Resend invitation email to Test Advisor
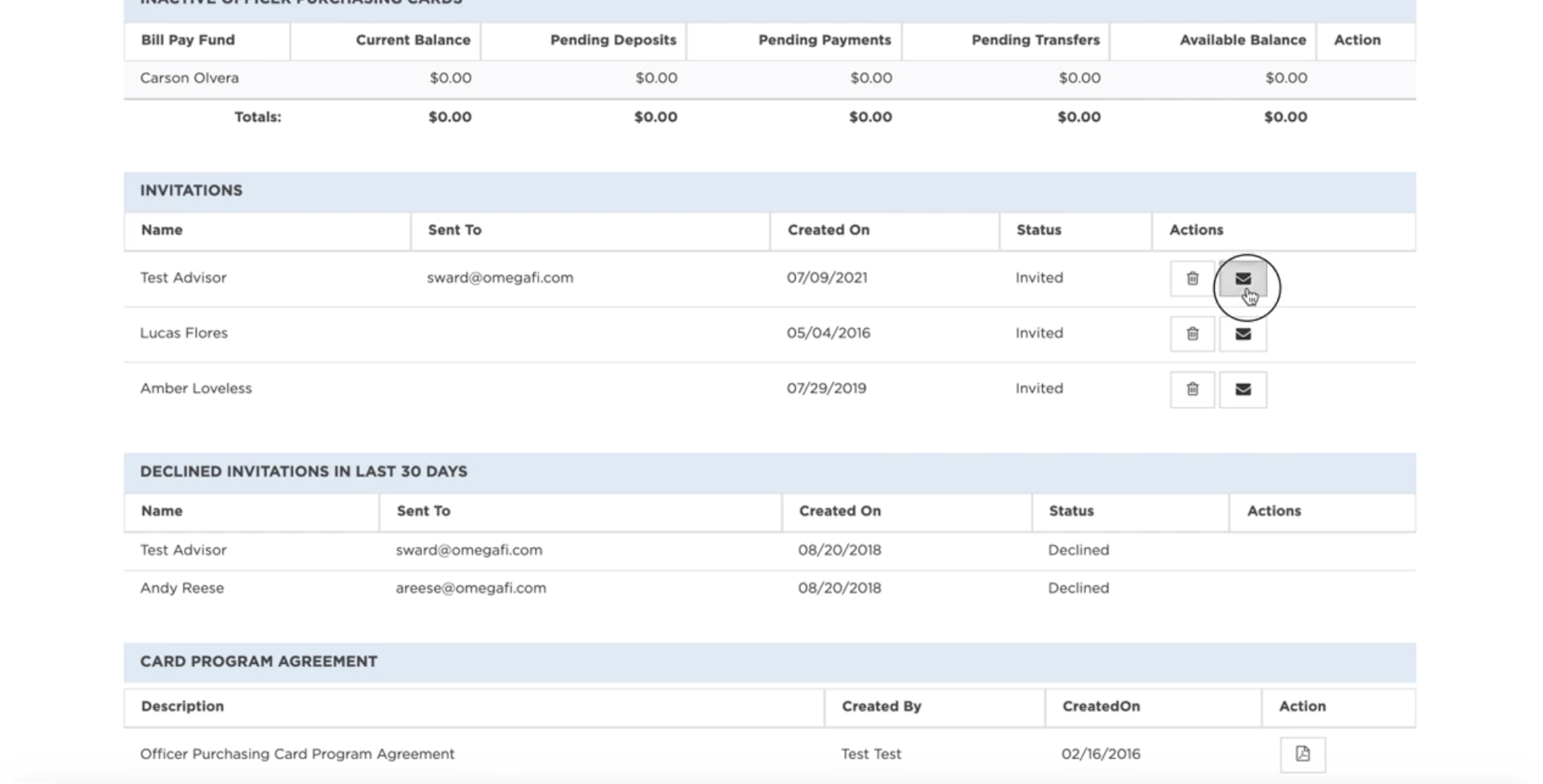1543x784 pixels. (x=1243, y=279)
